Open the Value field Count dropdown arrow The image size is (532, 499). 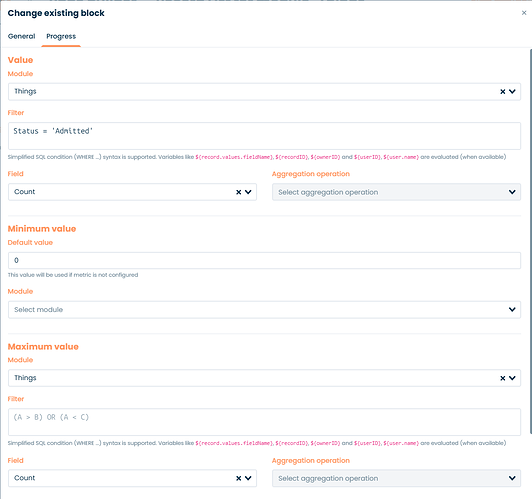[248, 192]
